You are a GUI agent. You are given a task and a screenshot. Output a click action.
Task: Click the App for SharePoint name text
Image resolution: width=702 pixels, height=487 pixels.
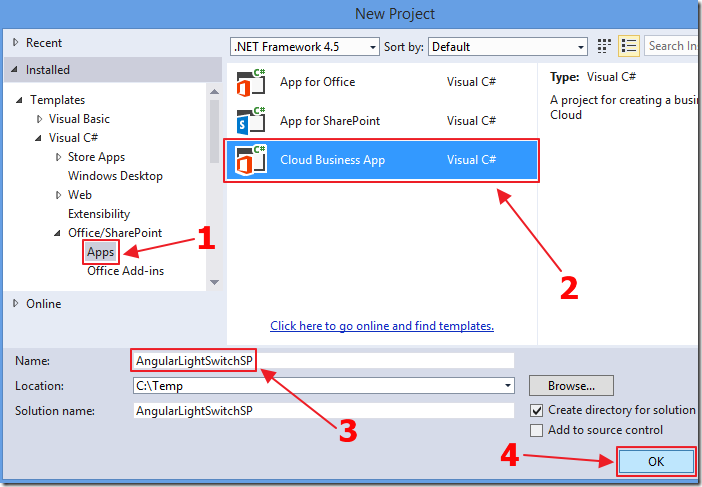coord(330,121)
